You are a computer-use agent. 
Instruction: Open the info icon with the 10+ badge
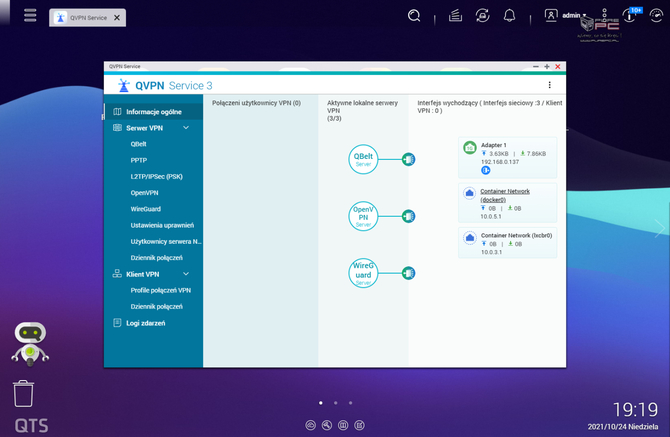[x=631, y=15]
